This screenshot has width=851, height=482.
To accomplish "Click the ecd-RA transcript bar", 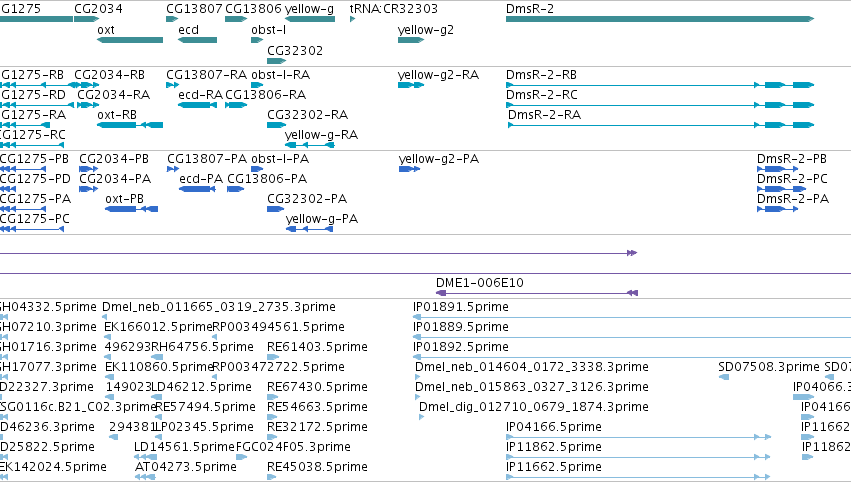I will click(x=198, y=105).
